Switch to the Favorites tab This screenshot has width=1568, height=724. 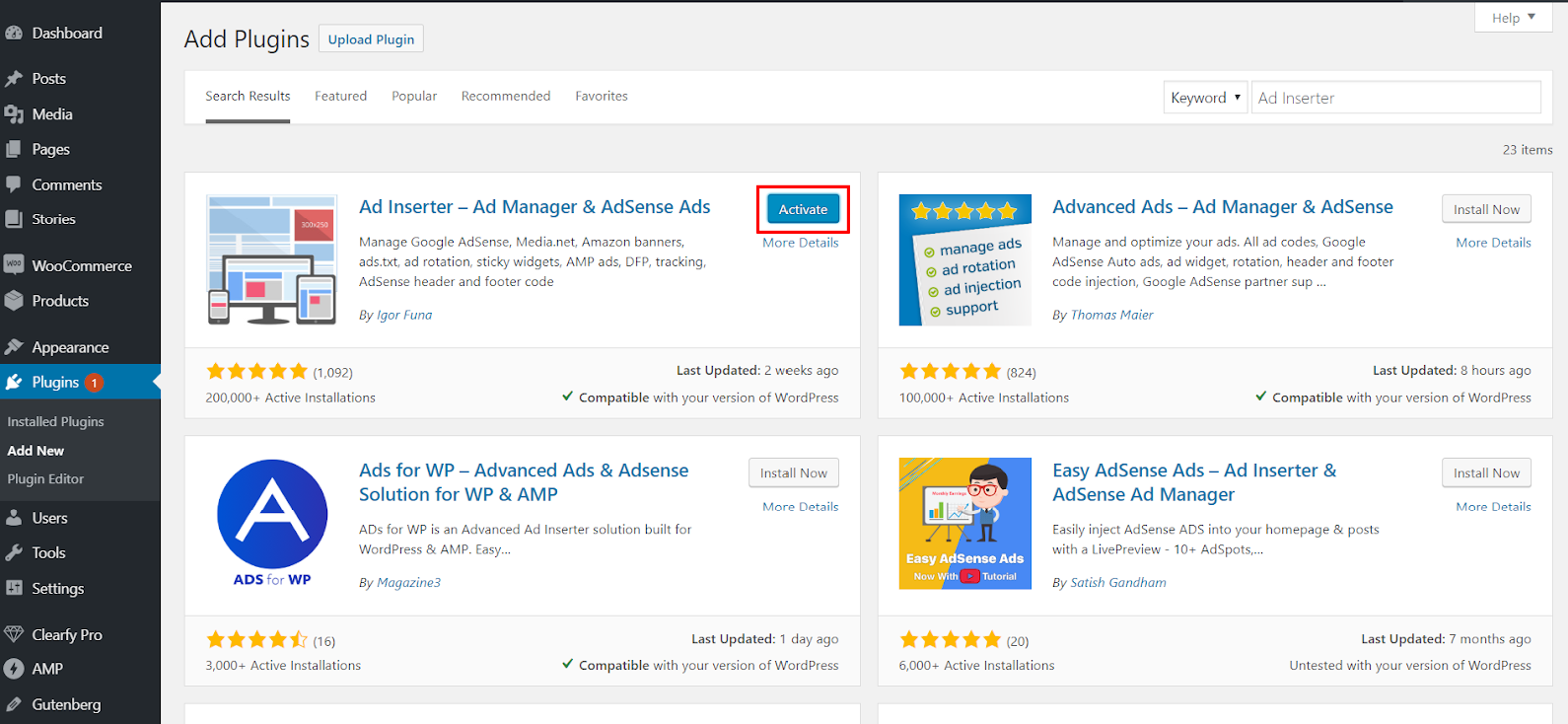tap(602, 97)
